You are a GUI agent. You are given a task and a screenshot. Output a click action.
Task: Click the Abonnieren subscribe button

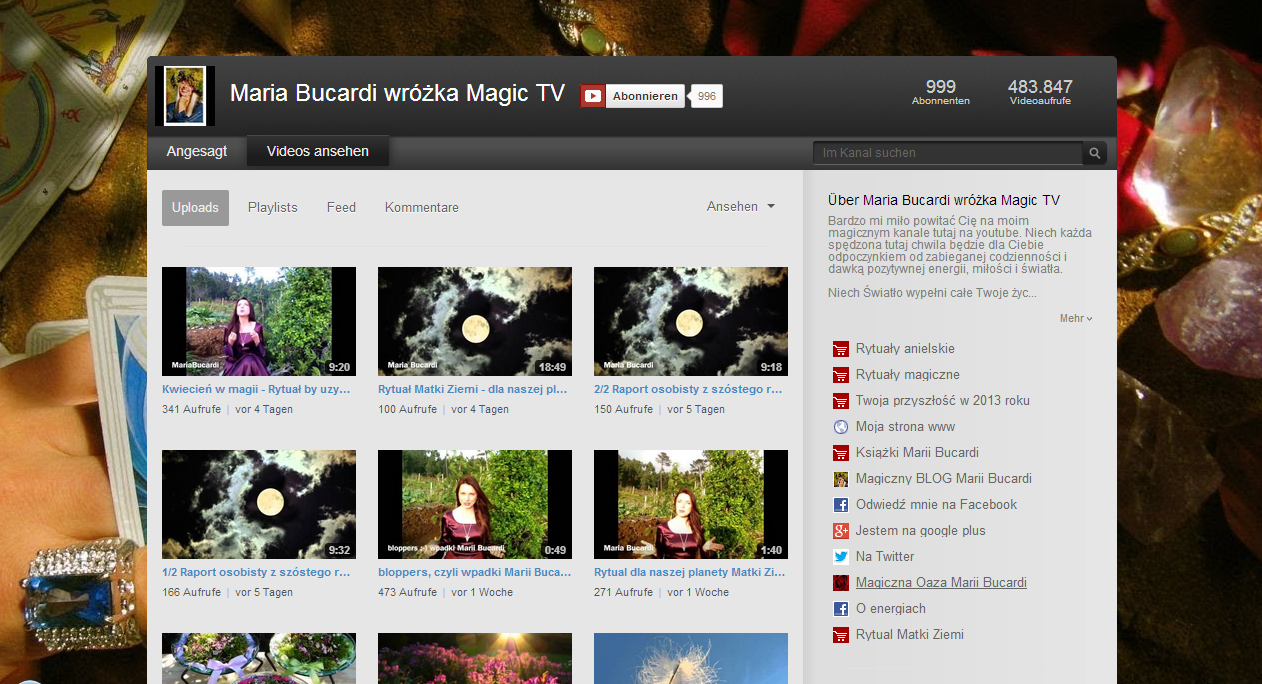633,96
